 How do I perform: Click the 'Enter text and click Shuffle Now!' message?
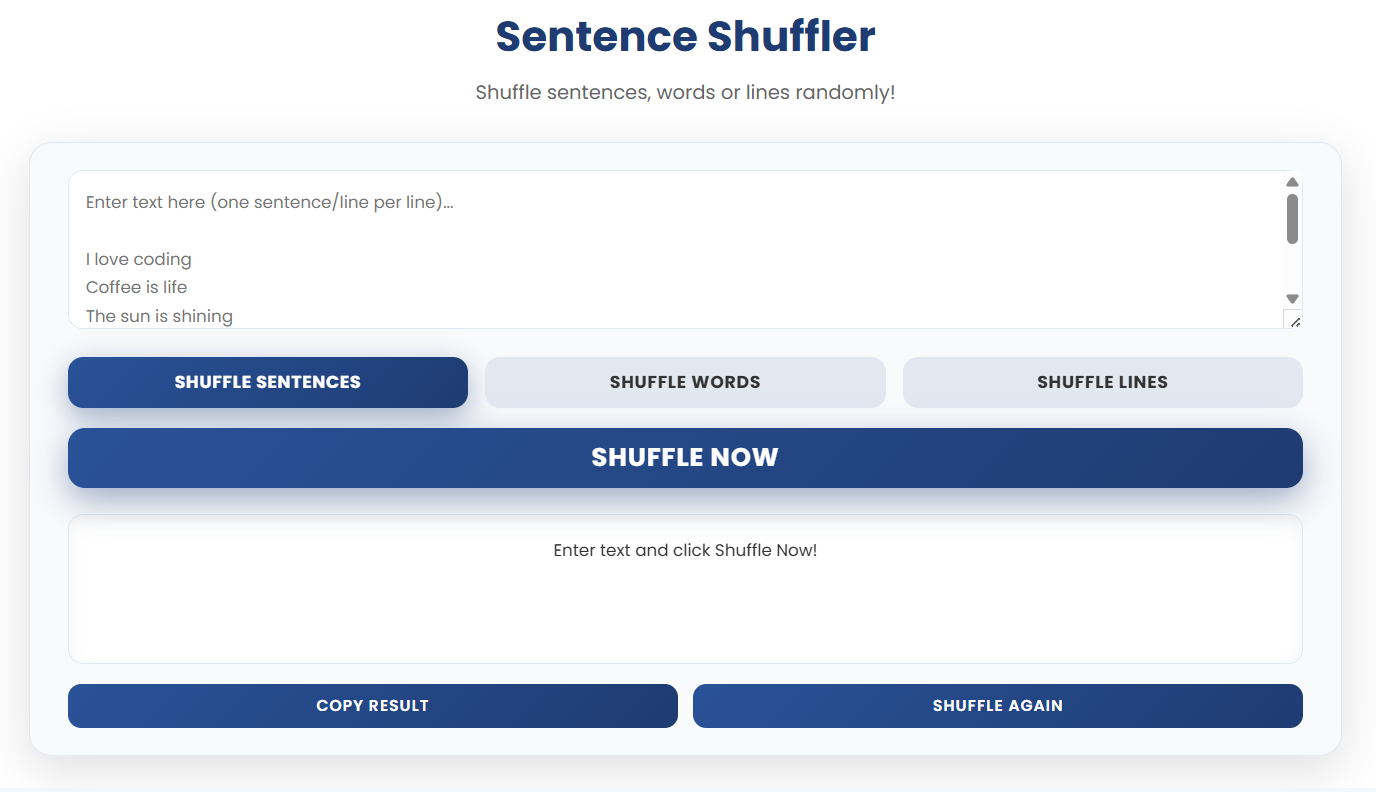coord(685,550)
